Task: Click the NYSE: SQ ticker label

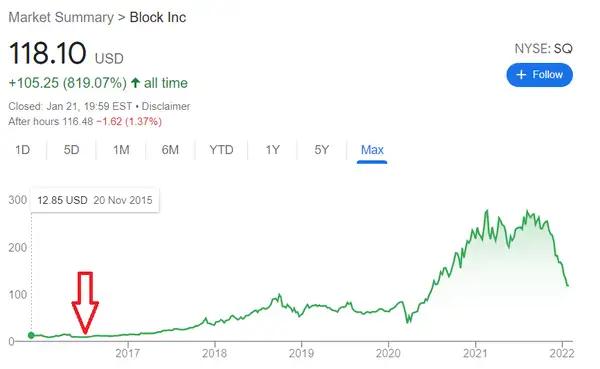Action: 543,49
